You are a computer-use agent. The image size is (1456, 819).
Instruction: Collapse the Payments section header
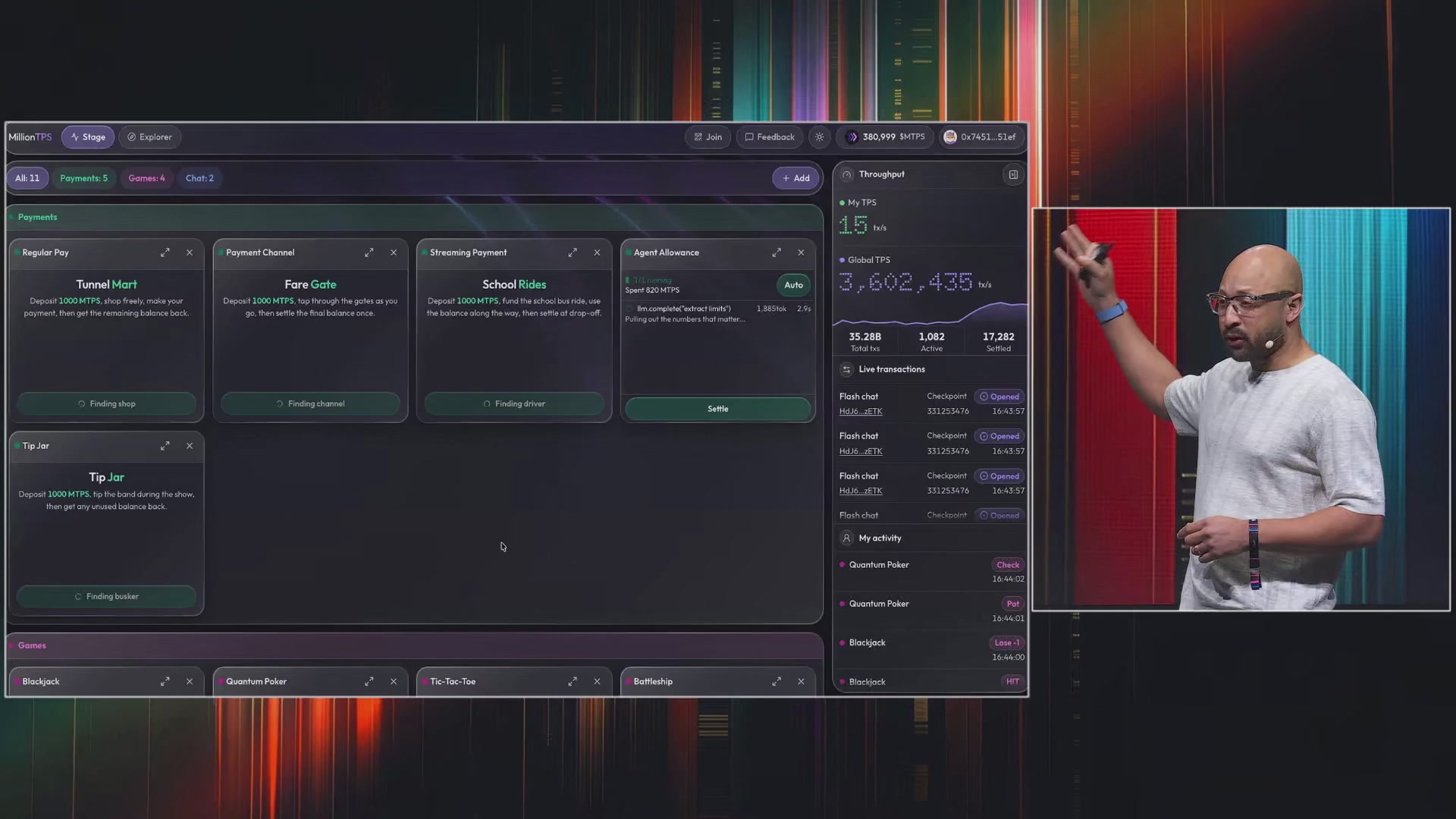tap(415, 218)
